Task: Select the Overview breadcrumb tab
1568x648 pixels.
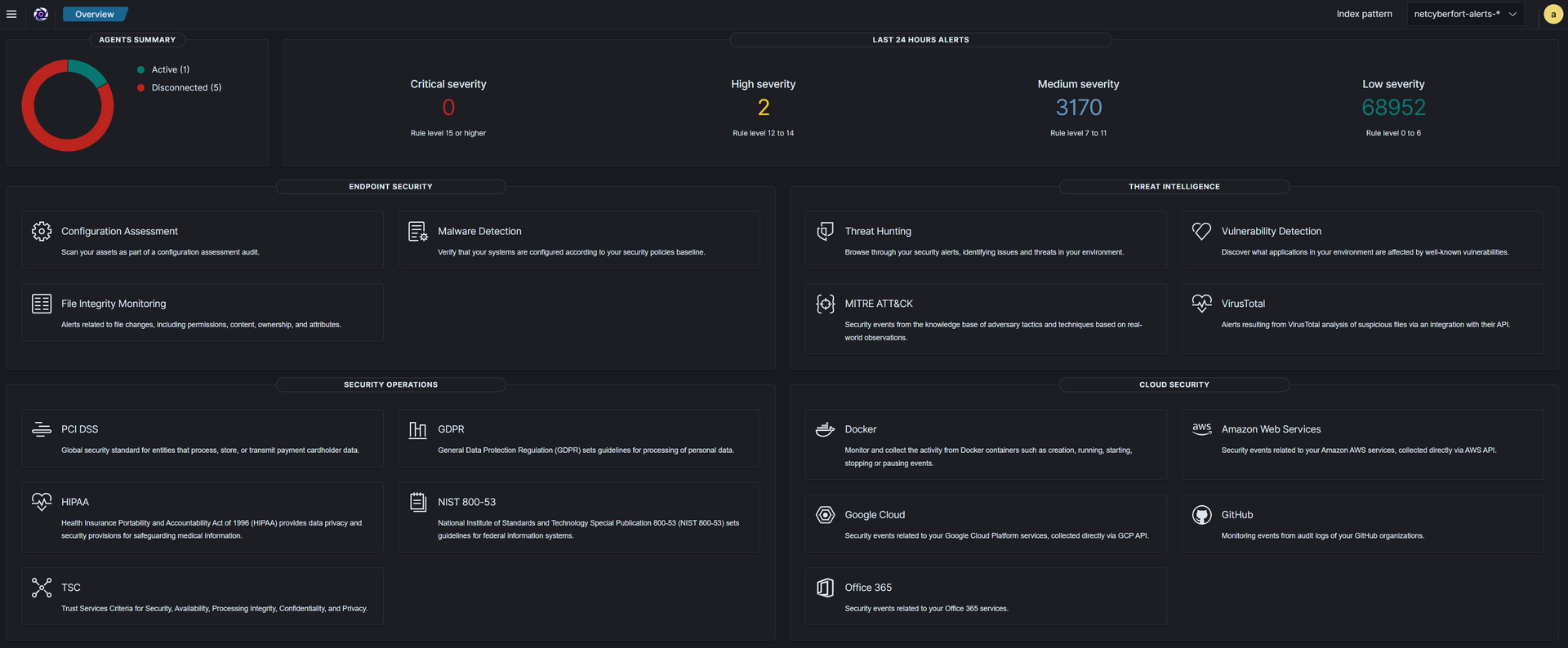Action: [x=95, y=14]
